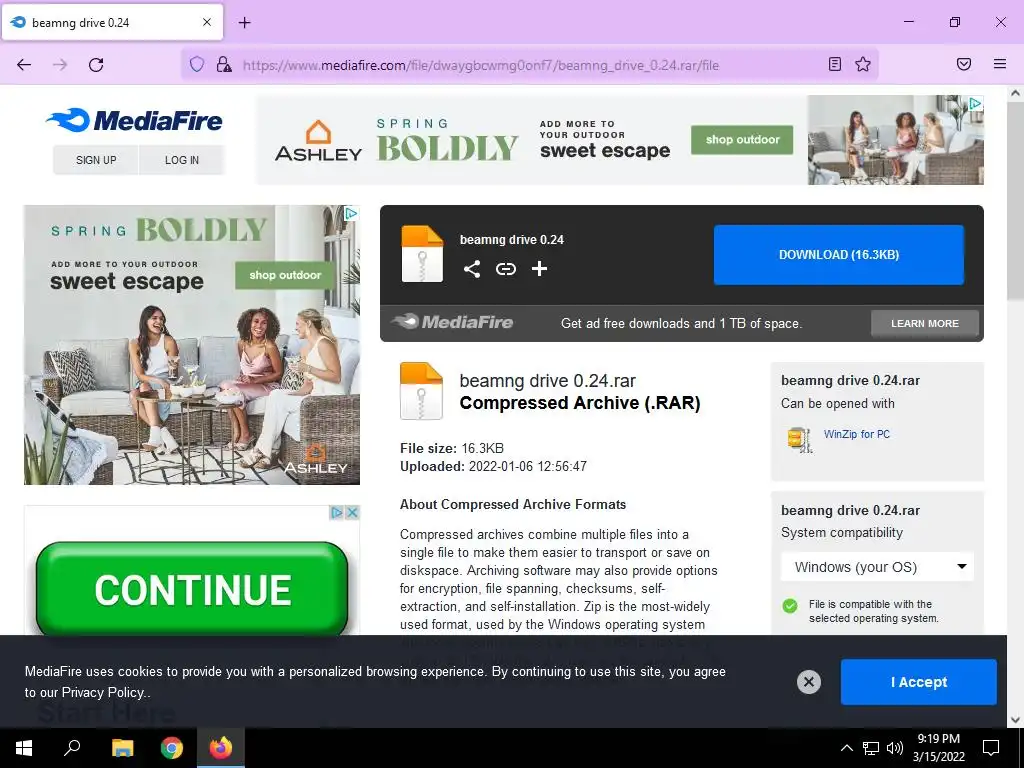Screen dimensions: 1024x768
Task: Dismiss the cookie banner with X
Action: [x=808, y=682]
